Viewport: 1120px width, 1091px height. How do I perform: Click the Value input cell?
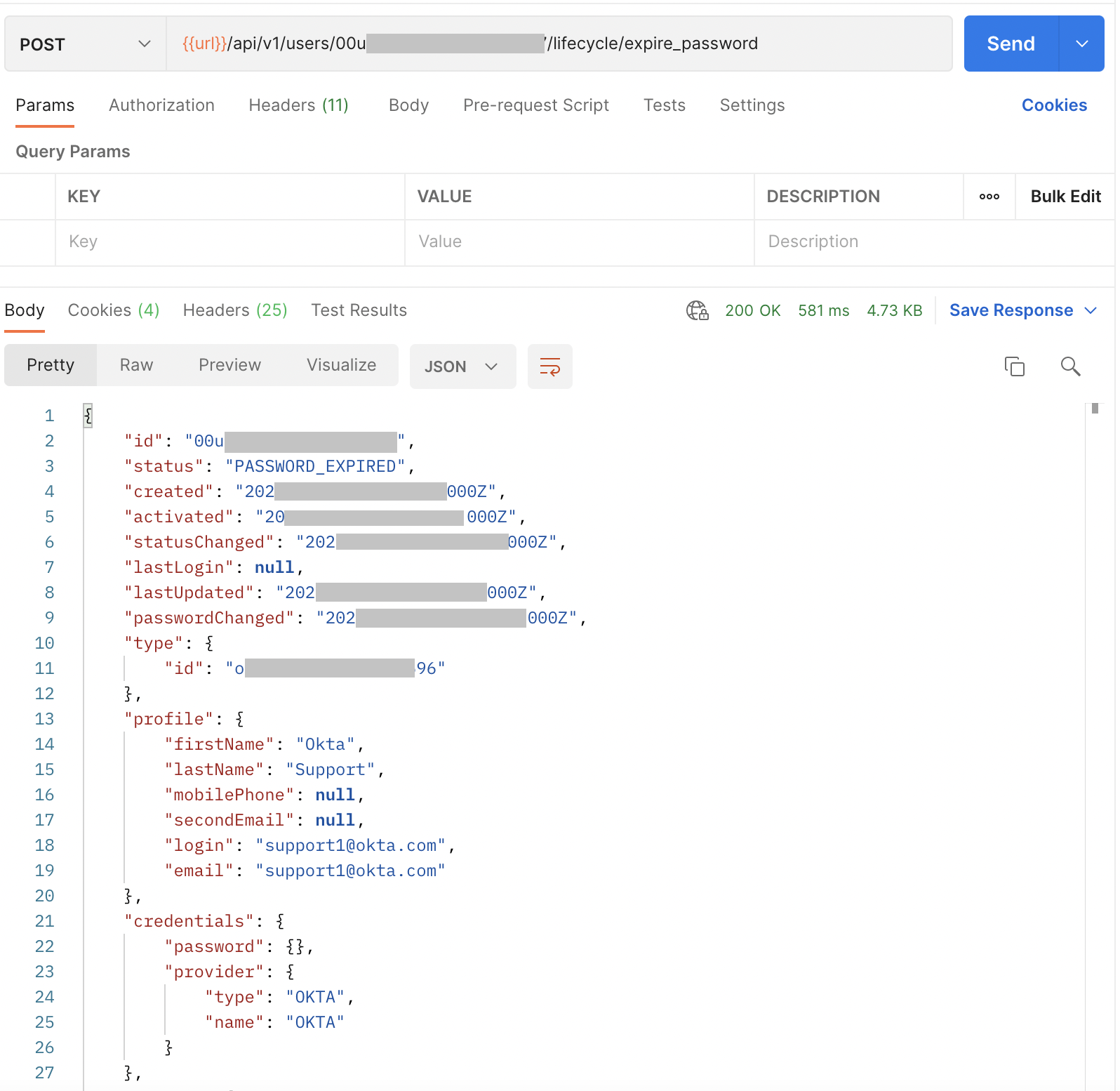580,242
